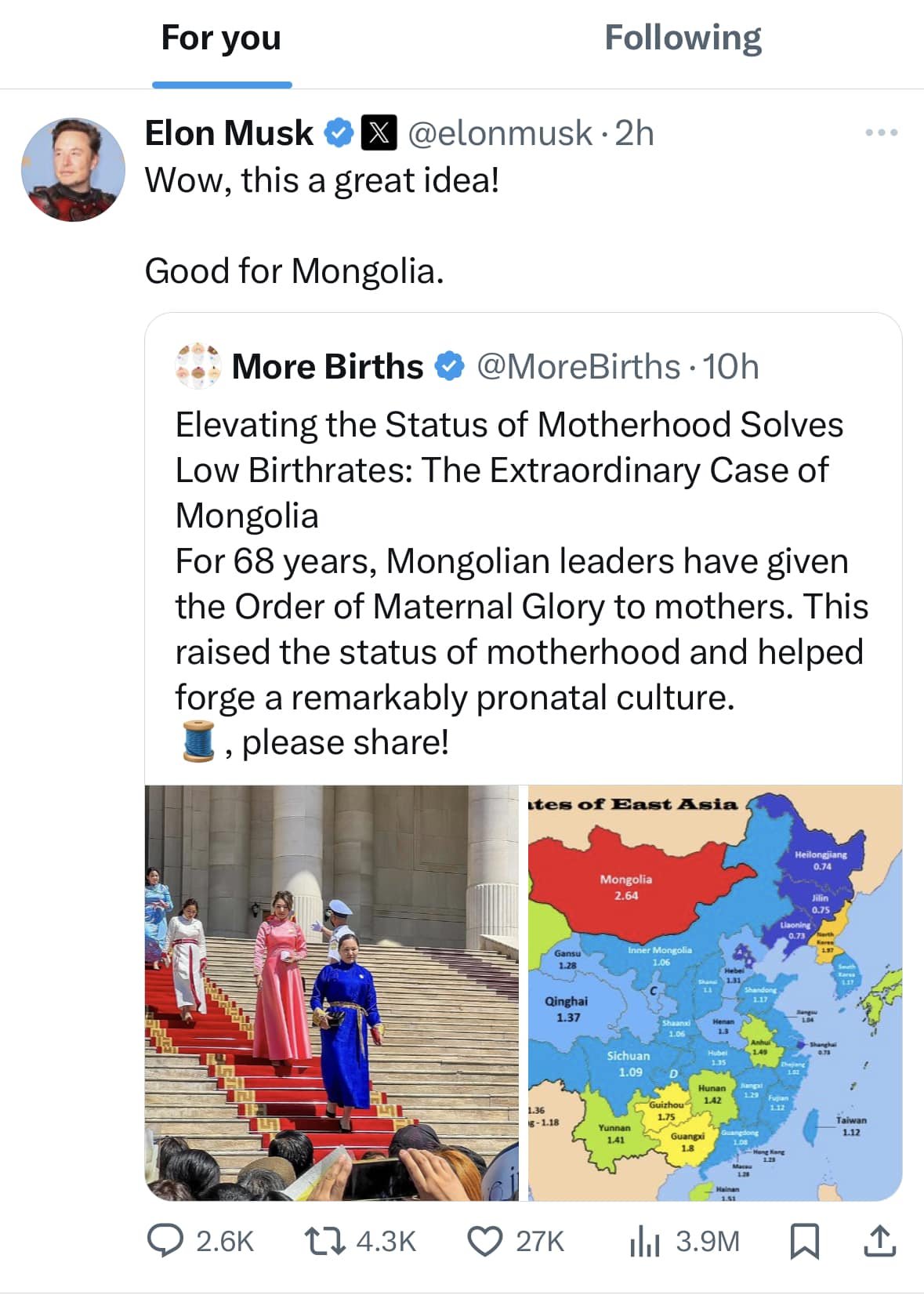Image resolution: width=924 pixels, height=1295 pixels.
Task: Open the East Asia birthrates map image
Action: [715, 992]
